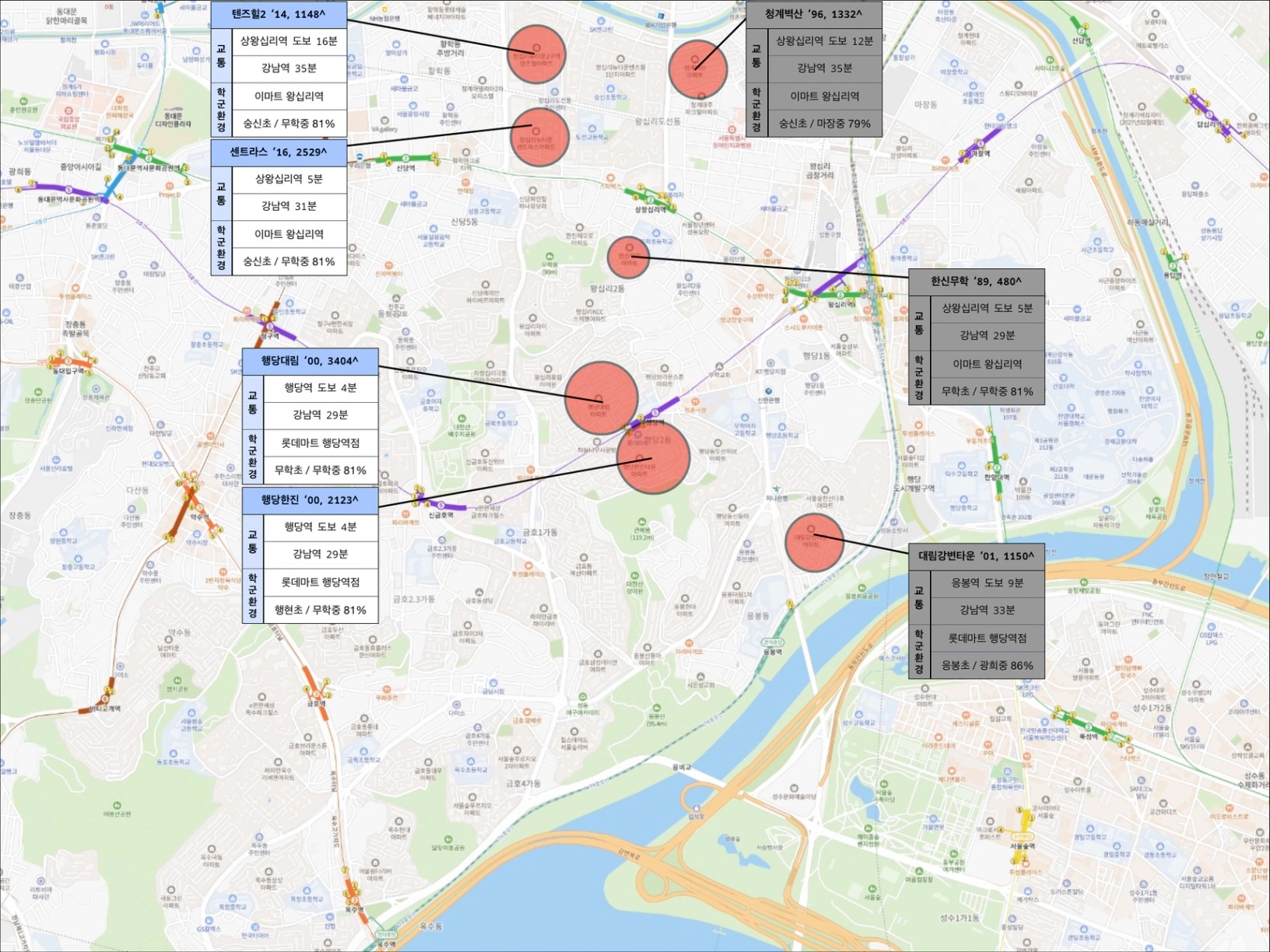Select "이마트 왕십리역" in the 한신무학 box
This screenshot has width=1270, height=952.
[988, 364]
